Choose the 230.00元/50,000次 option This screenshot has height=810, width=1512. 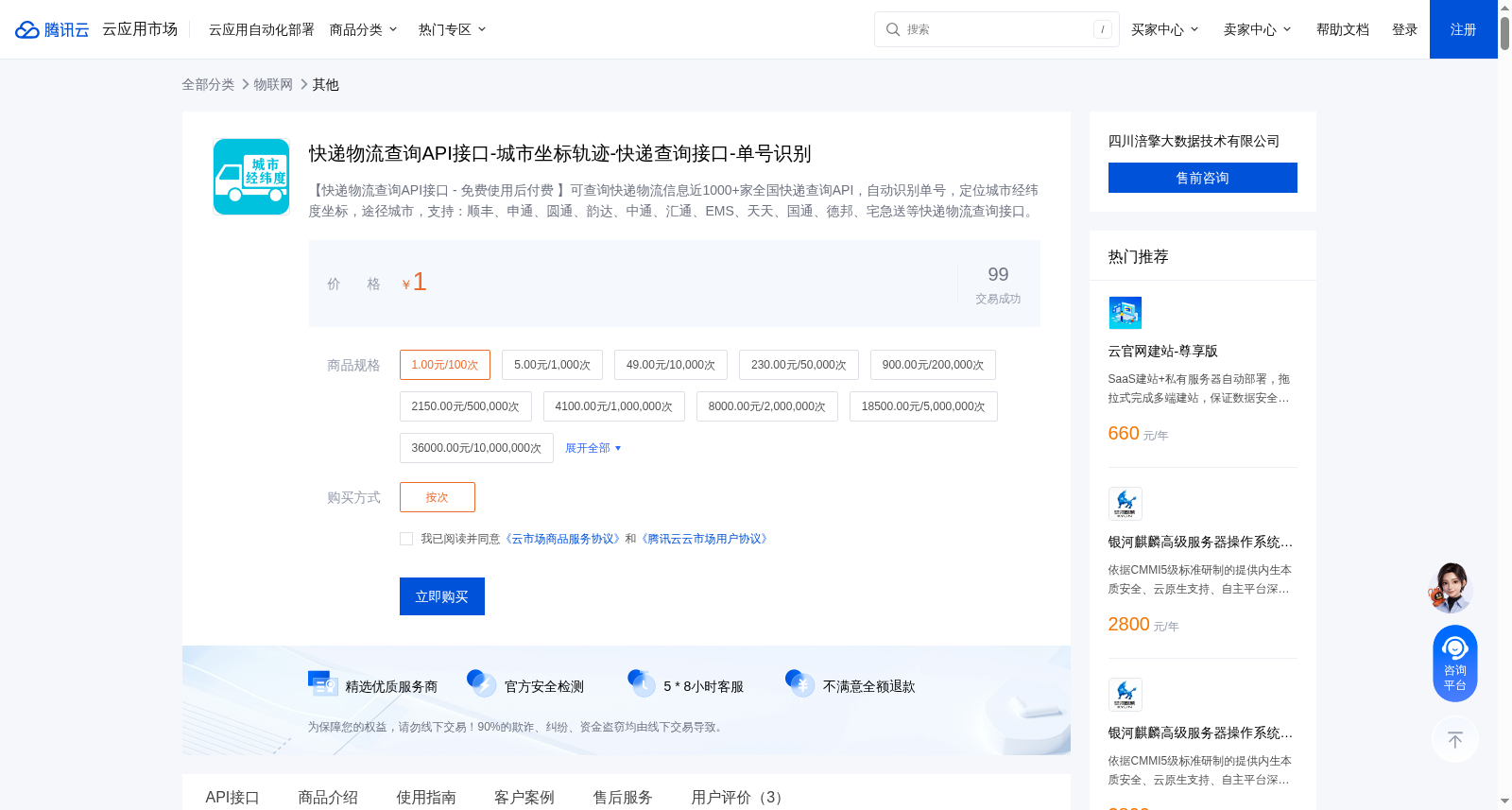pyautogui.click(x=799, y=365)
